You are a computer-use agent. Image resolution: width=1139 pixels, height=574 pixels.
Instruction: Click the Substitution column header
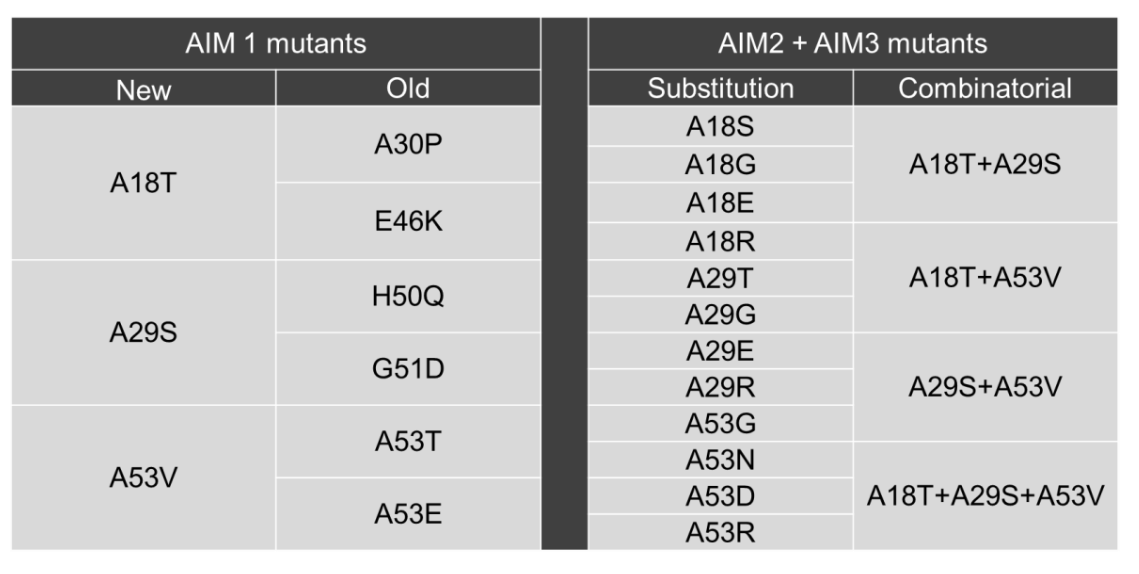720,88
